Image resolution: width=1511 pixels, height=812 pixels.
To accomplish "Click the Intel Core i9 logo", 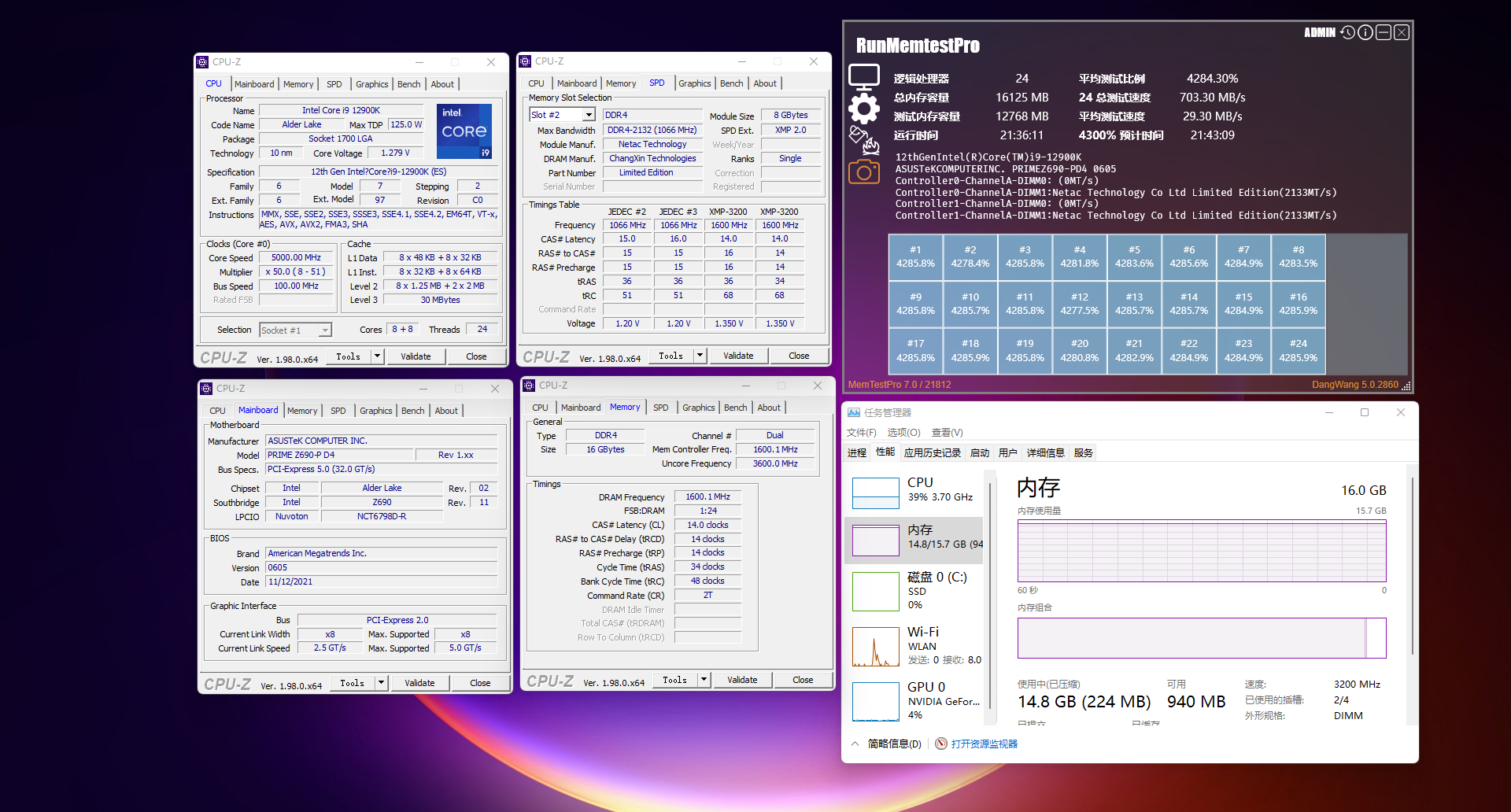I will (x=464, y=131).
